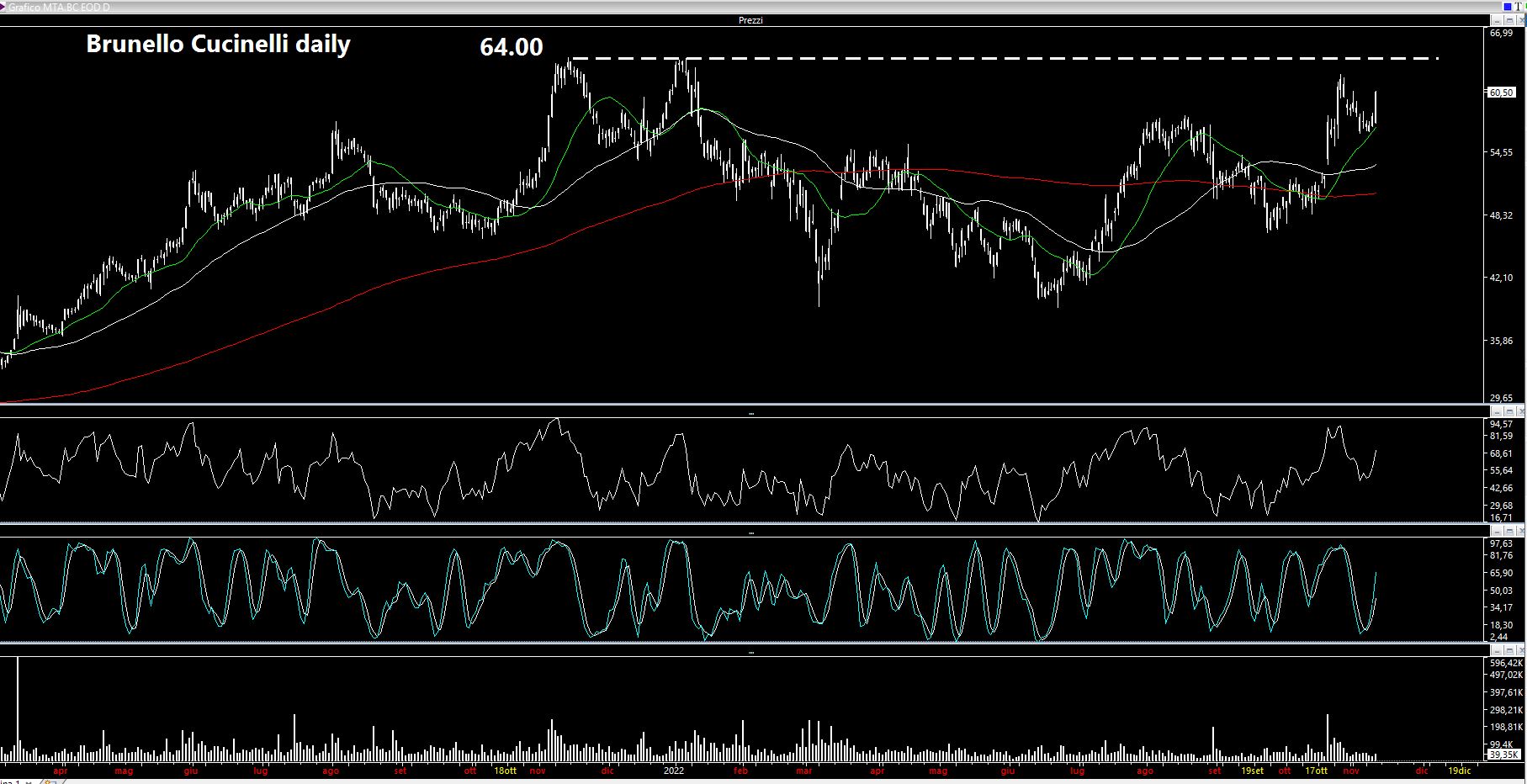Click the 2022 label on time axis

[674, 771]
